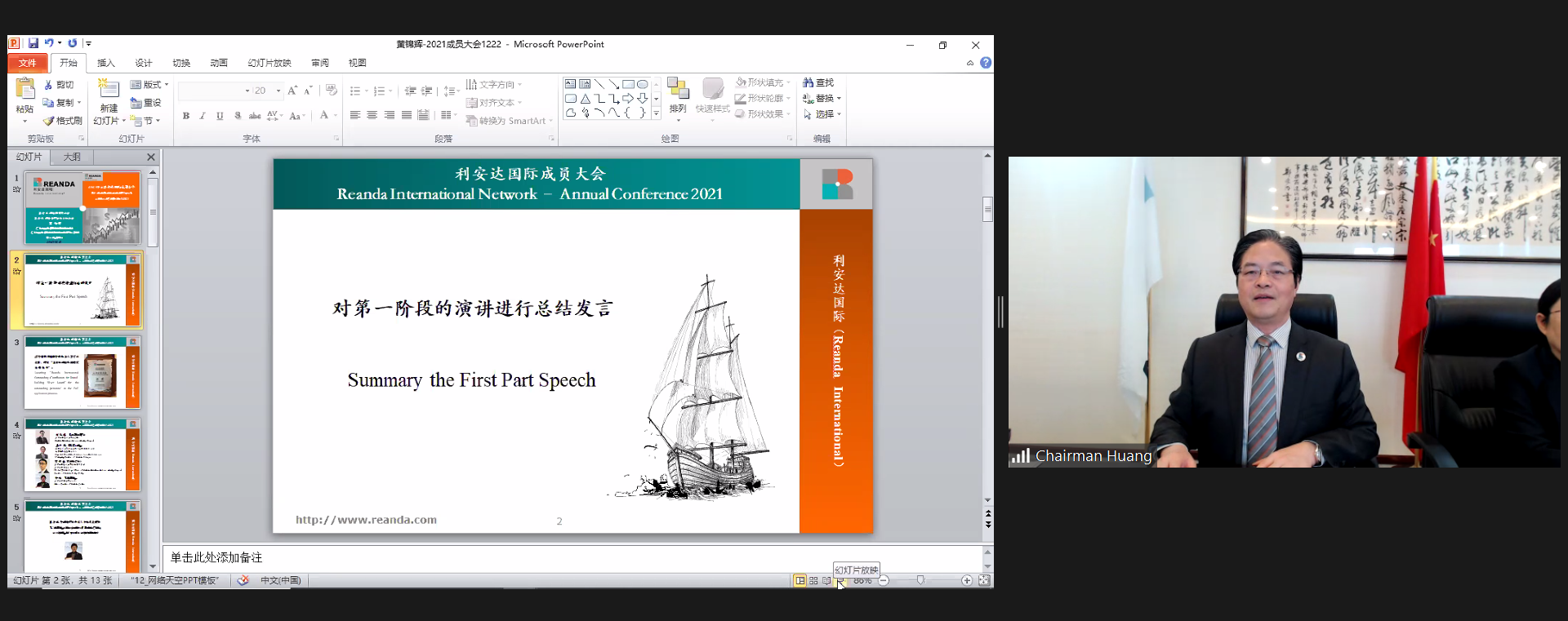Toggle Italic formatting
This screenshot has height=621, width=1568.
tap(203, 116)
